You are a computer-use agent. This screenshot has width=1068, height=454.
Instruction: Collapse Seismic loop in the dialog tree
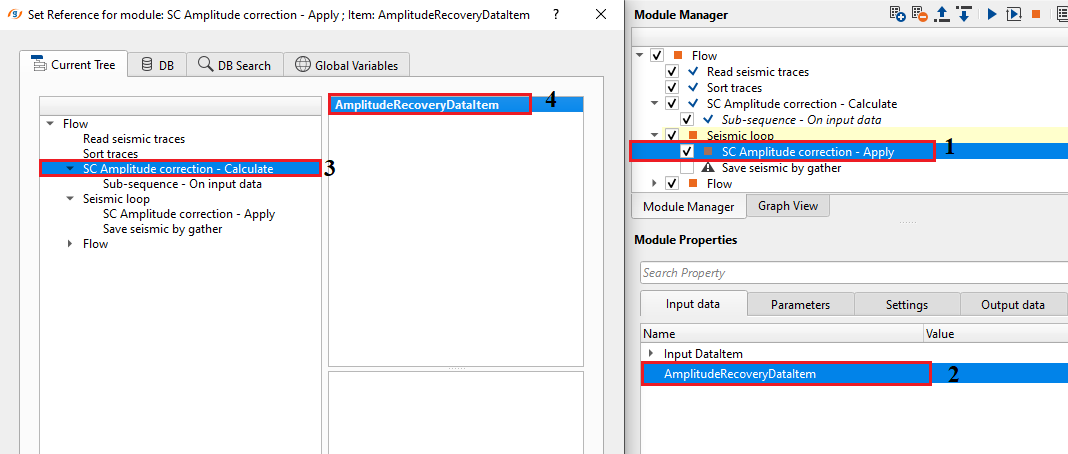pyautogui.click(x=69, y=199)
